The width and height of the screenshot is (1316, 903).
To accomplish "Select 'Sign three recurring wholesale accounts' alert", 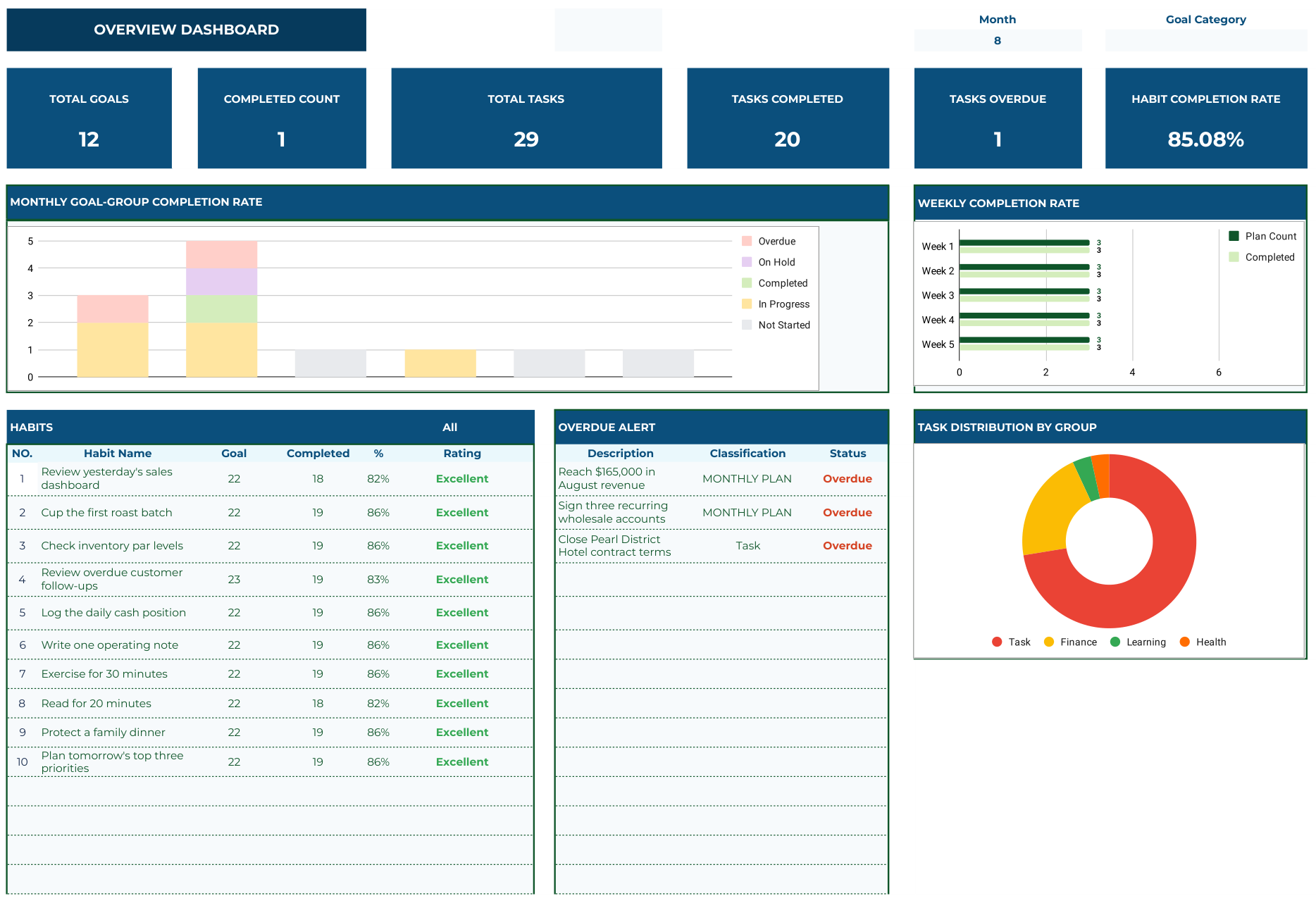I will [x=613, y=512].
